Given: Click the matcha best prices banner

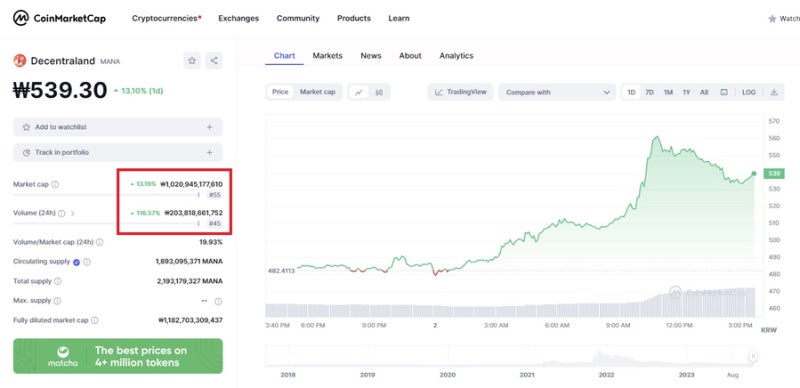Looking at the screenshot, I should pos(118,356).
